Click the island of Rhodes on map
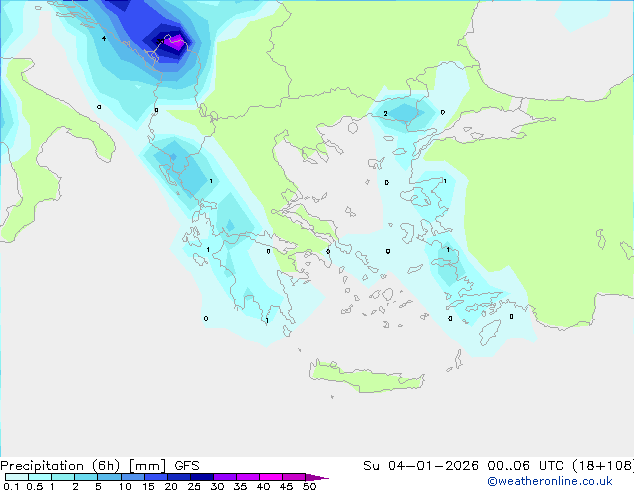634x490 pixels. pyautogui.click(x=490, y=332)
